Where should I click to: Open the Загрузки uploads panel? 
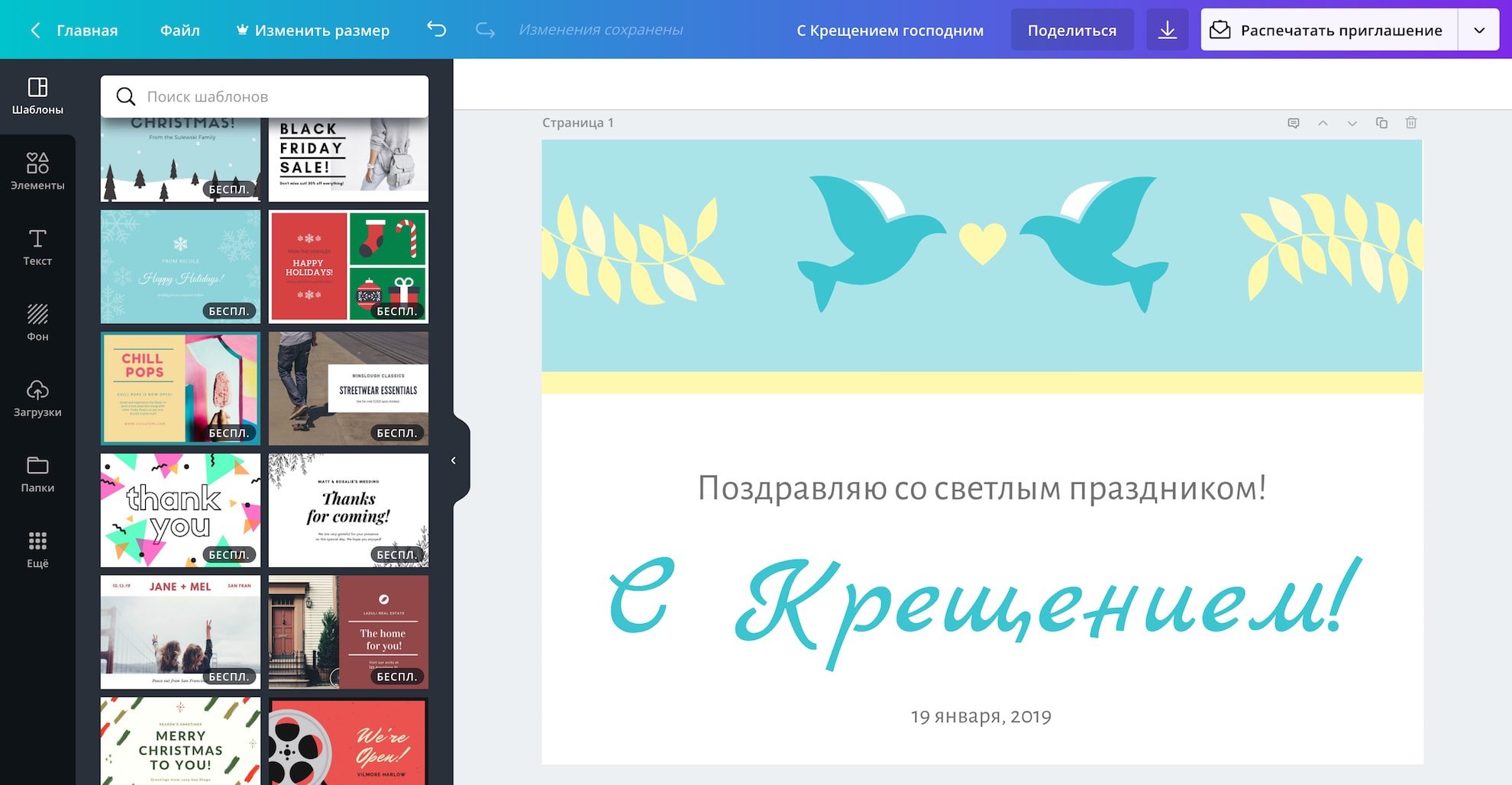point(37,399)
